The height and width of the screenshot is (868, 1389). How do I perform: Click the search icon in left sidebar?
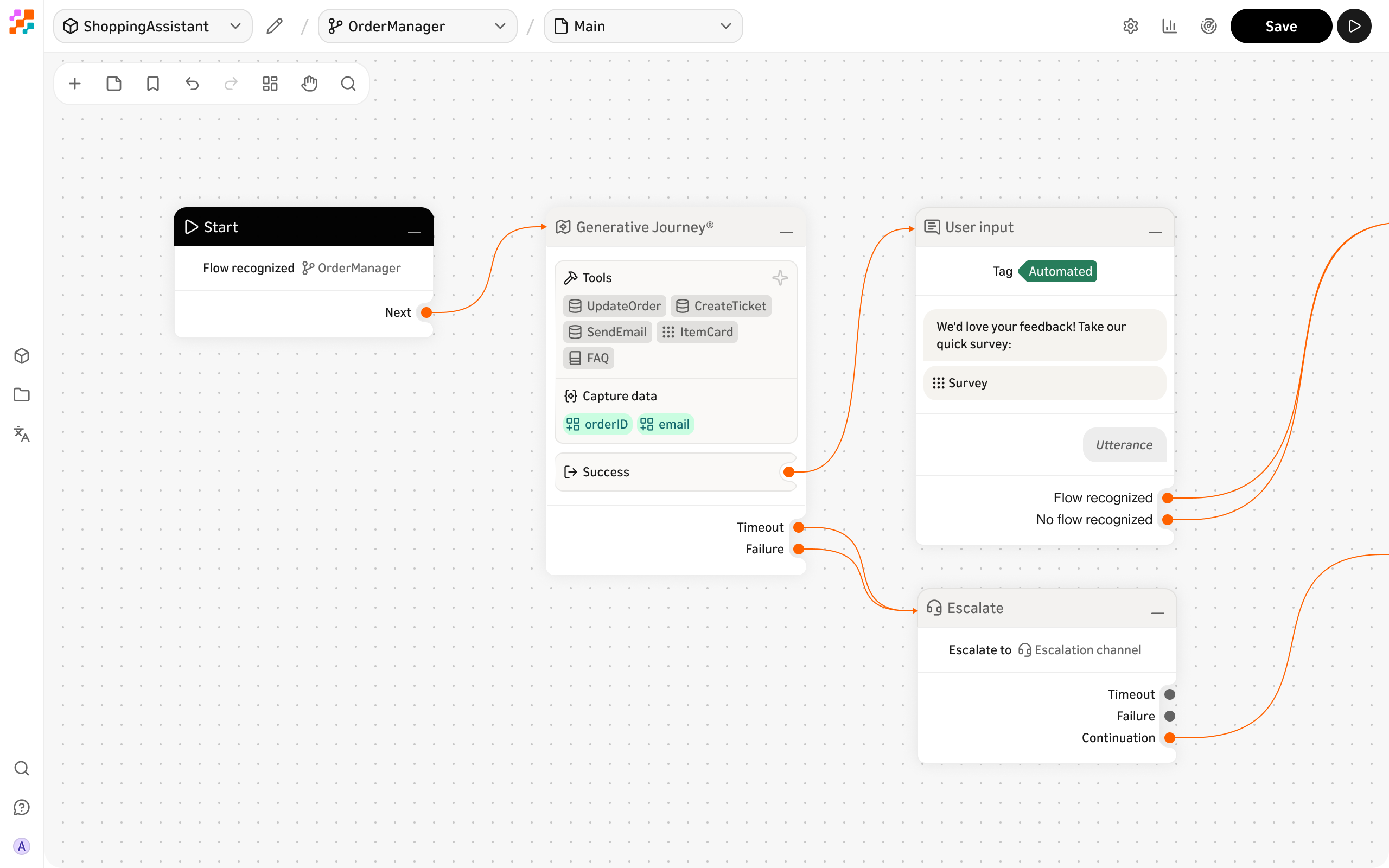click(22, 768)
